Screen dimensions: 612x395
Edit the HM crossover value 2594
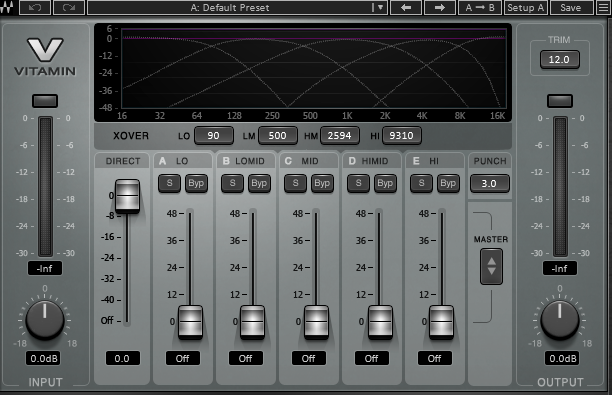click(x=340, y=135)
